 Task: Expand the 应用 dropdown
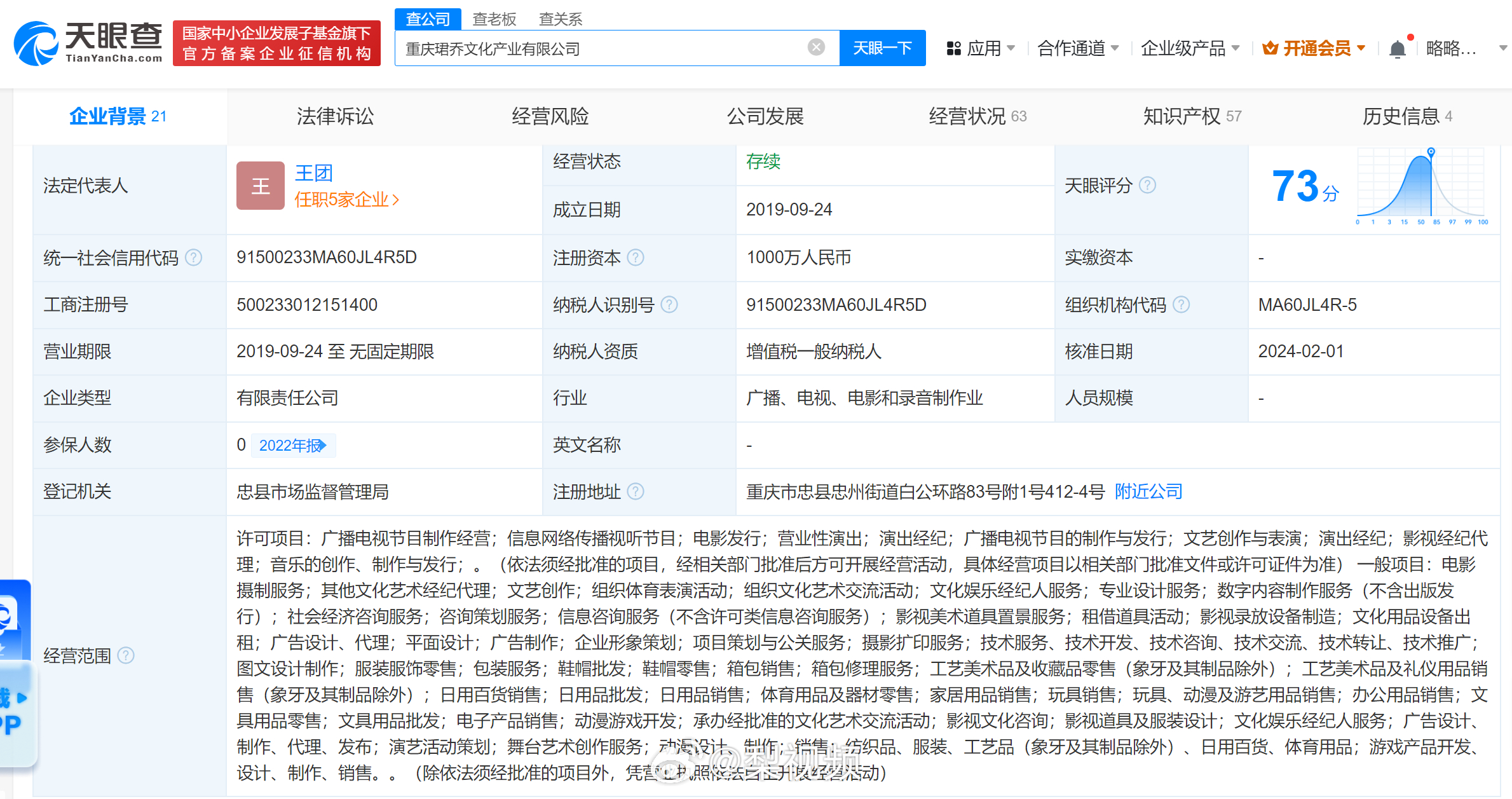click(x=1011, y=48)
